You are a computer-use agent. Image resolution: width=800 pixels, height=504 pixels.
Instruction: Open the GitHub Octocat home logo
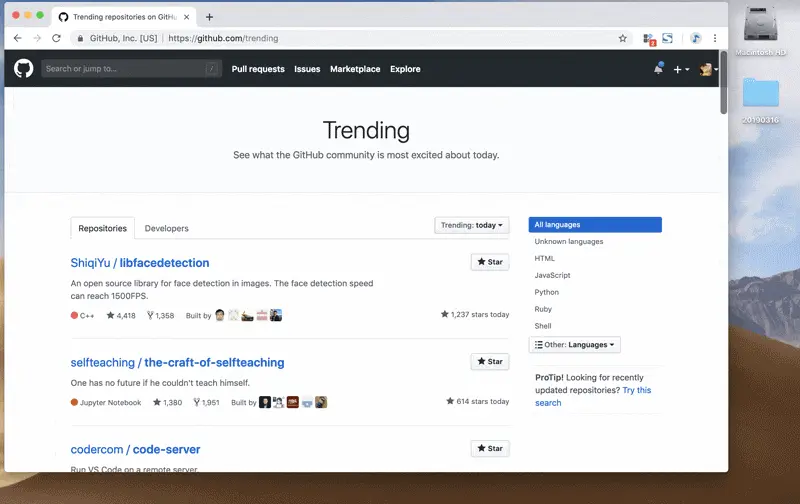tap(23, 68)
